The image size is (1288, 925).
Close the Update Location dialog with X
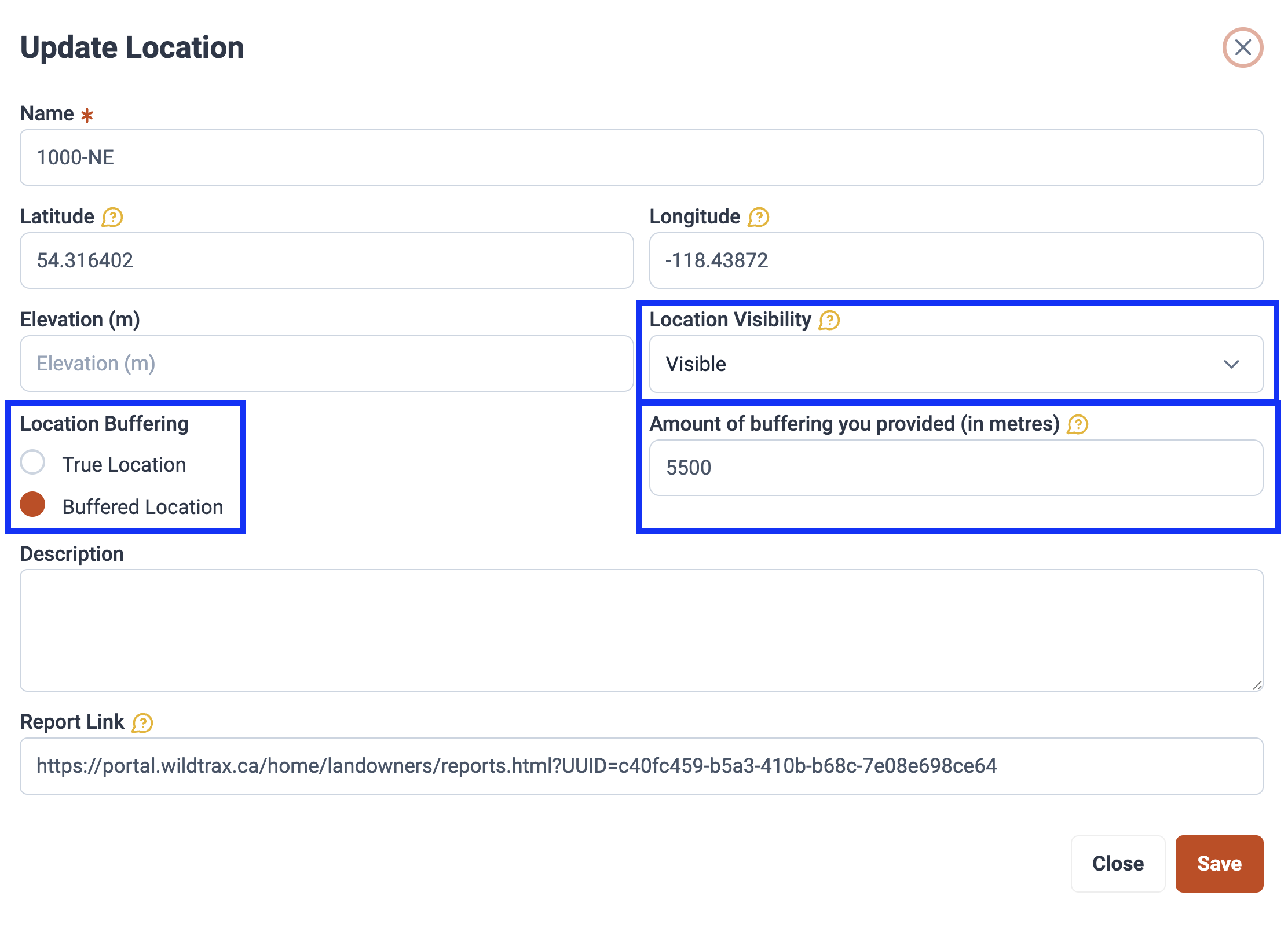click(x=1242, y=47)
